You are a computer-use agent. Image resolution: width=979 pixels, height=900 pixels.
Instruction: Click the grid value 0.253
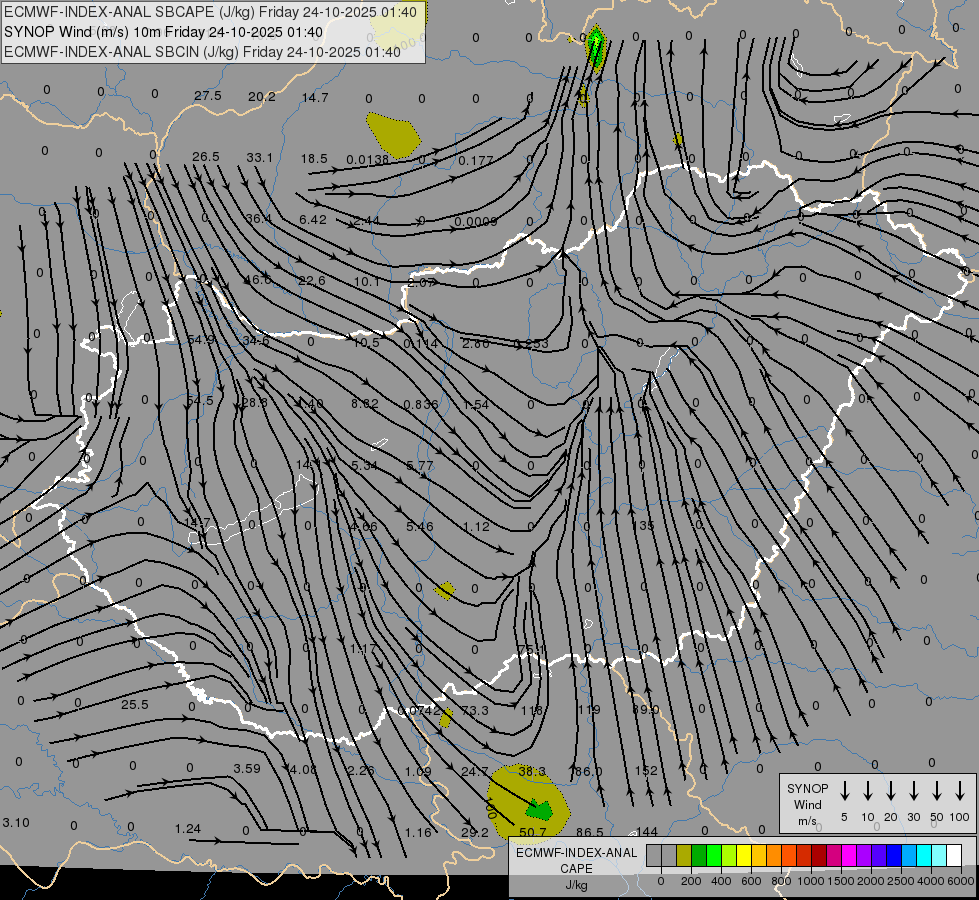click(x=531, y=344)
